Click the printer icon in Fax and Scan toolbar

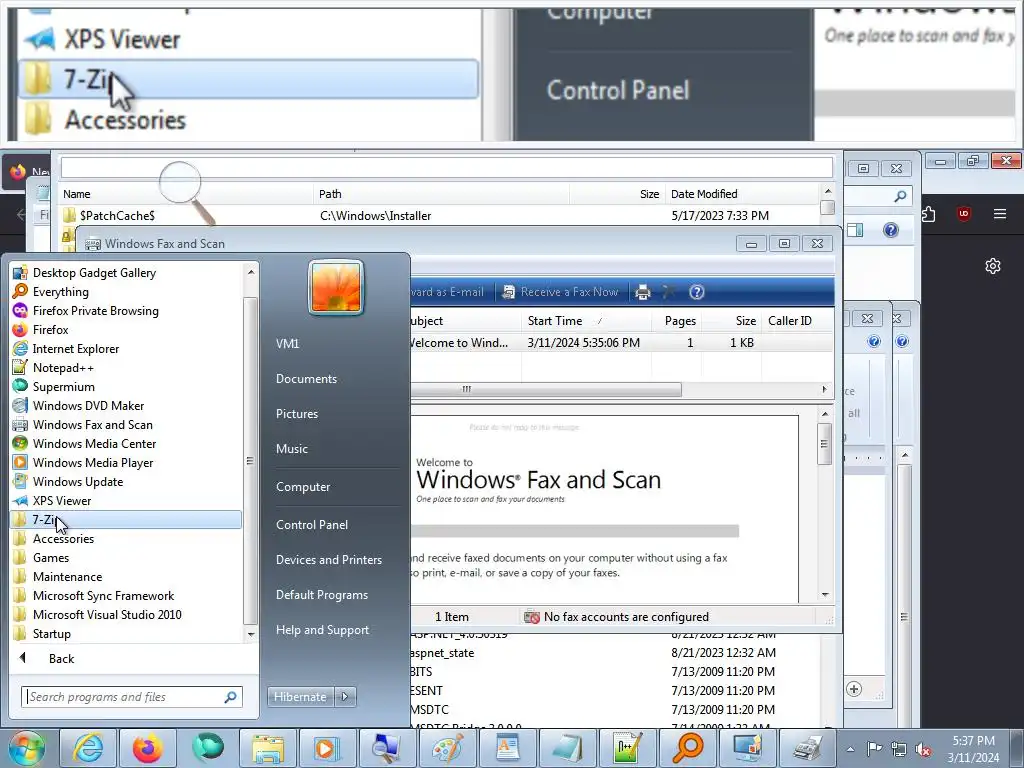pos(643,292)
